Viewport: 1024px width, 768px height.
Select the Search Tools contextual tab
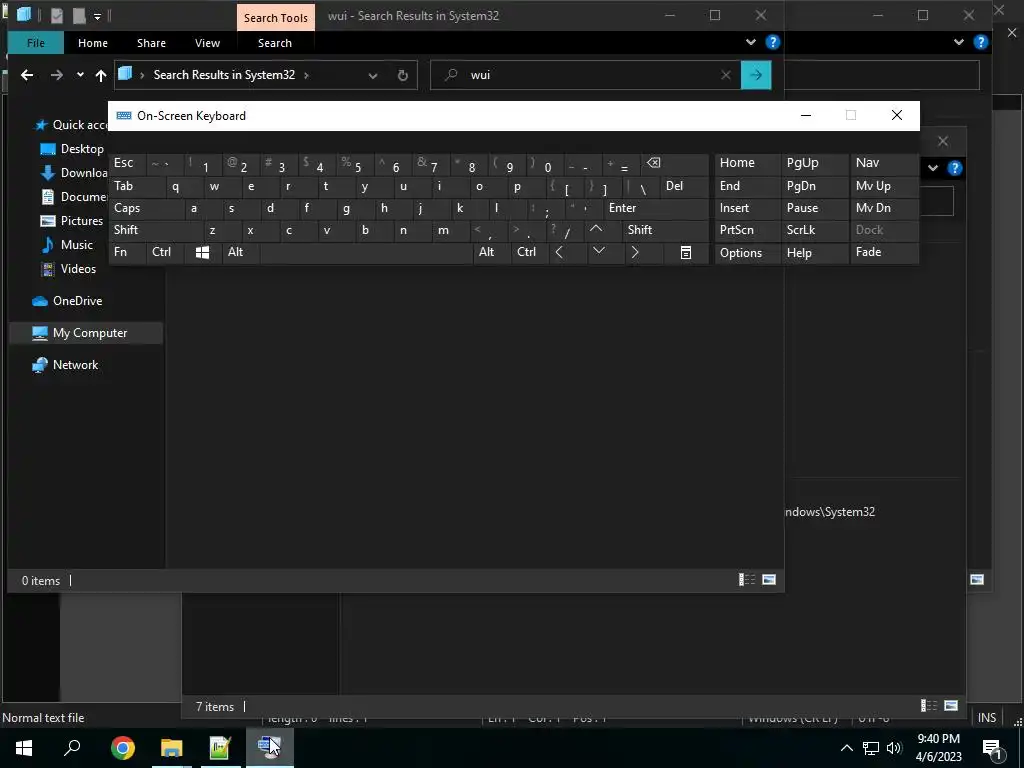tap(276, 18)
